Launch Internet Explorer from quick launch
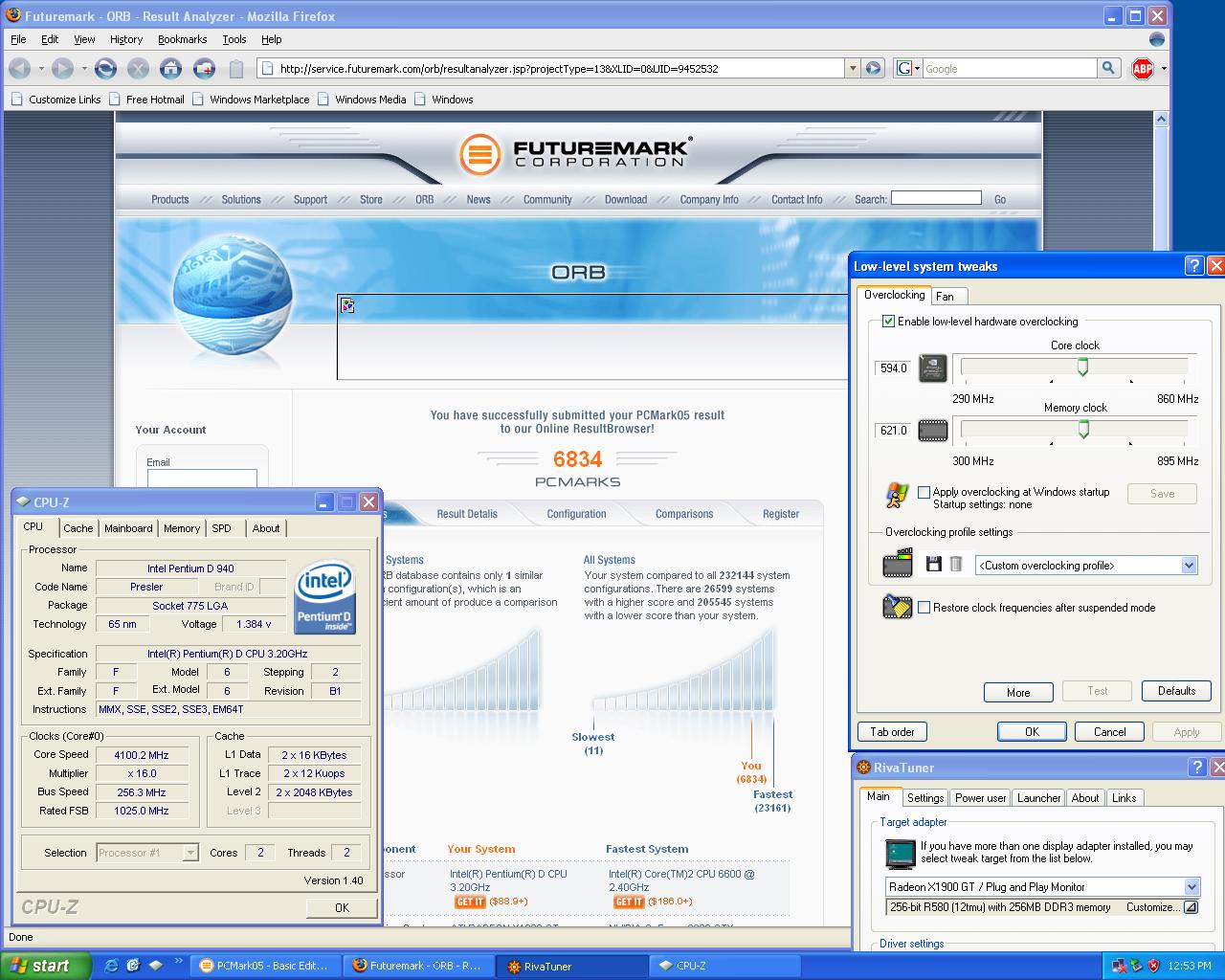The height and width of the screenshot is (980, 1225). click(x=111, y=966)
